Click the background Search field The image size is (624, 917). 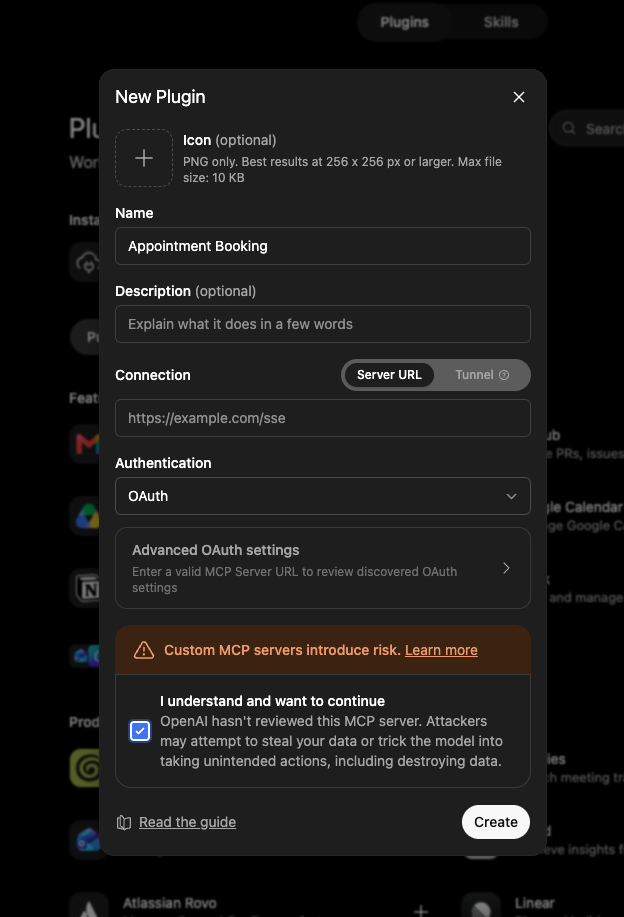pos(587,129)
